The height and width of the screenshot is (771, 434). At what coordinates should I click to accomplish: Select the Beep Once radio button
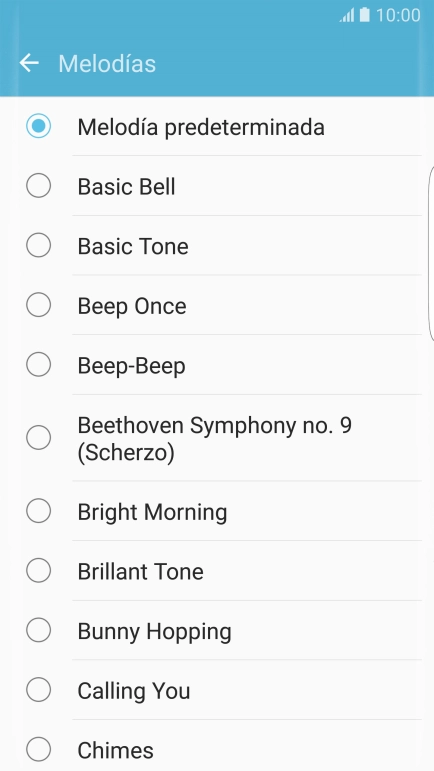point(38,305)
